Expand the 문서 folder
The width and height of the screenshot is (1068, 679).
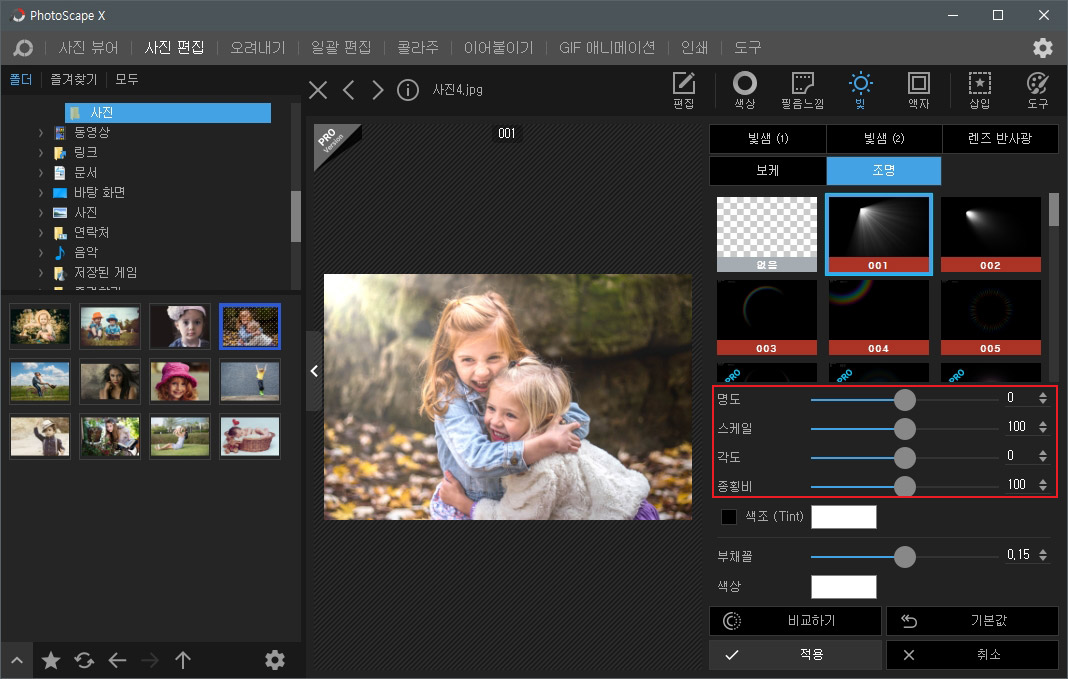point(41,172)
